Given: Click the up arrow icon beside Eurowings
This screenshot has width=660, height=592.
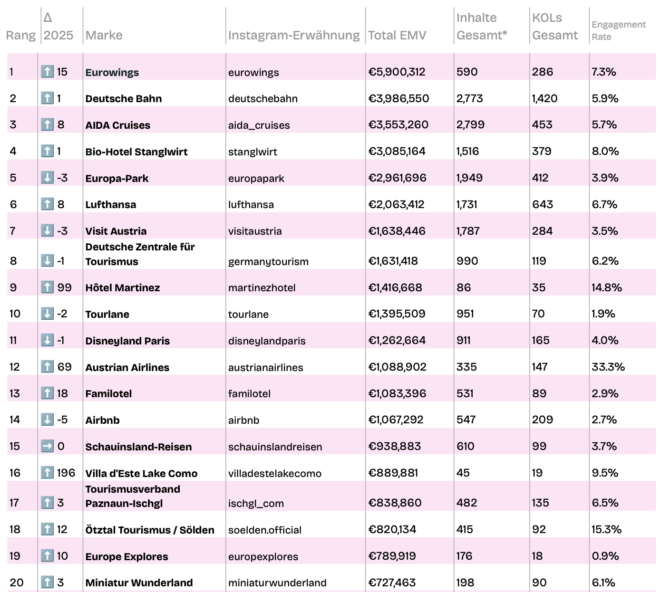Looking at the screenshot, I should click(x=47, y=72).
